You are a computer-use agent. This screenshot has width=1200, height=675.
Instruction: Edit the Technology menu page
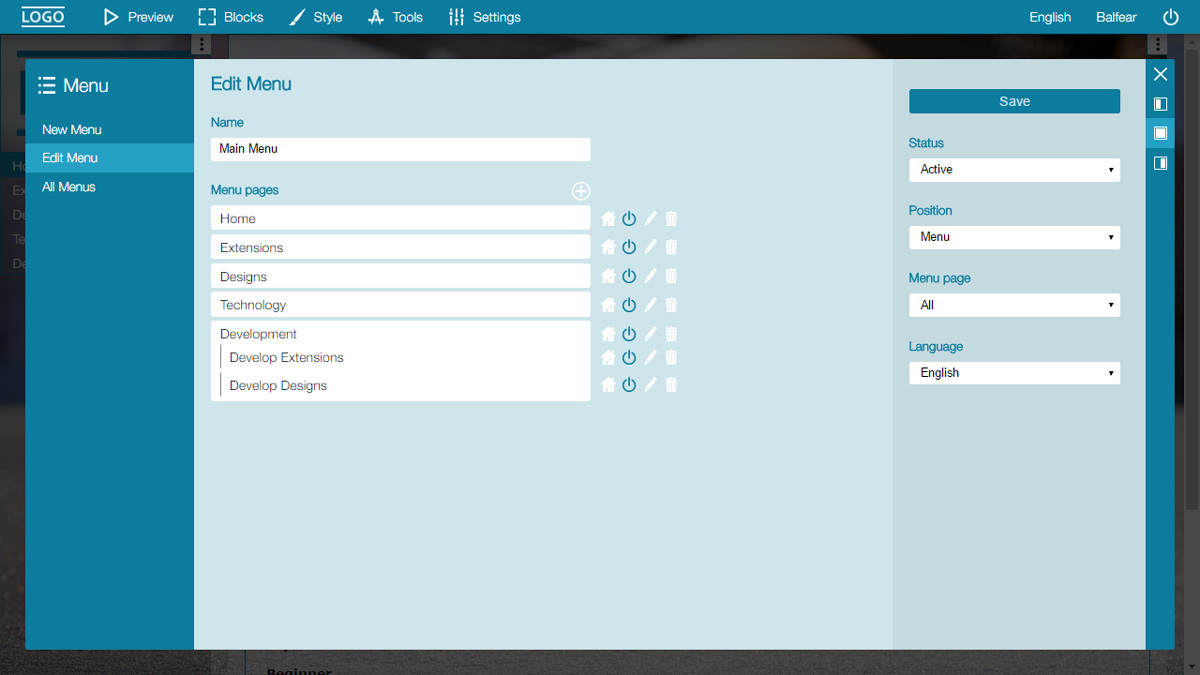tap(651, 305)
